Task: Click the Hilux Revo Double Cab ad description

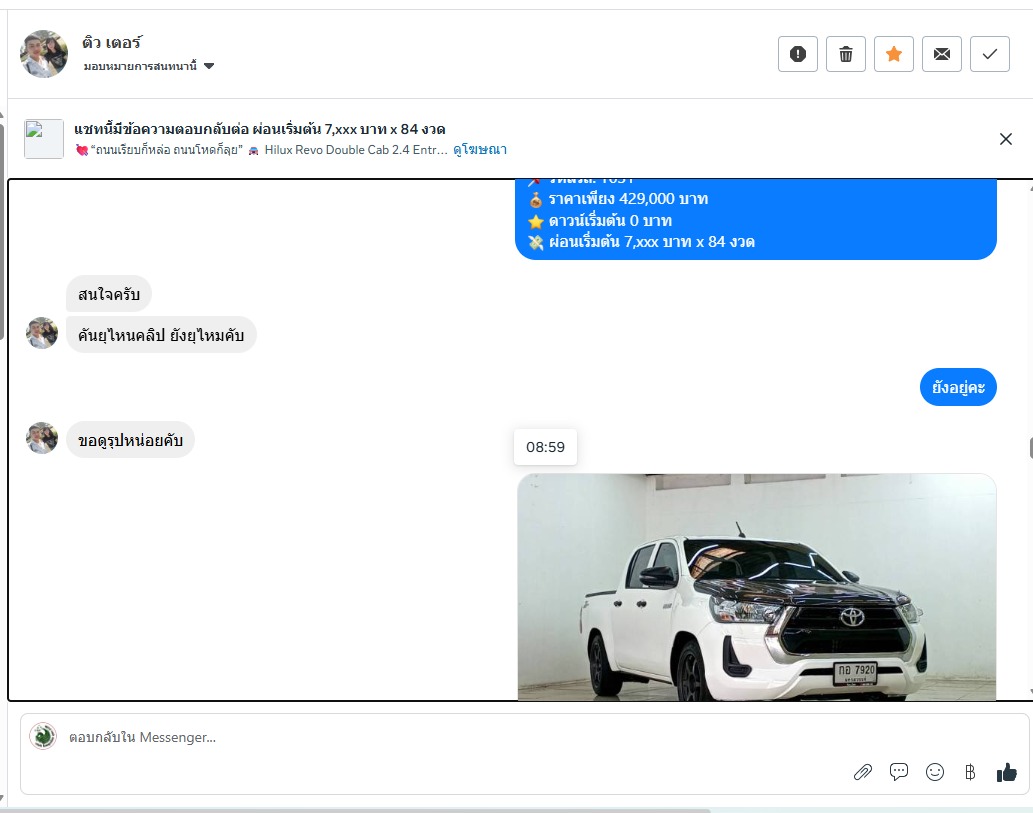Action: 262,150
